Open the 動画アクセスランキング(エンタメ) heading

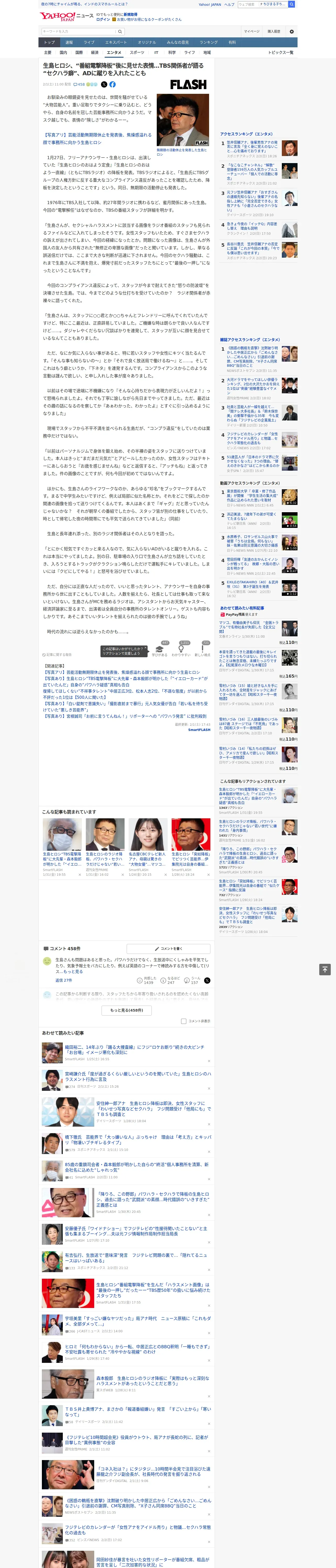250,483
